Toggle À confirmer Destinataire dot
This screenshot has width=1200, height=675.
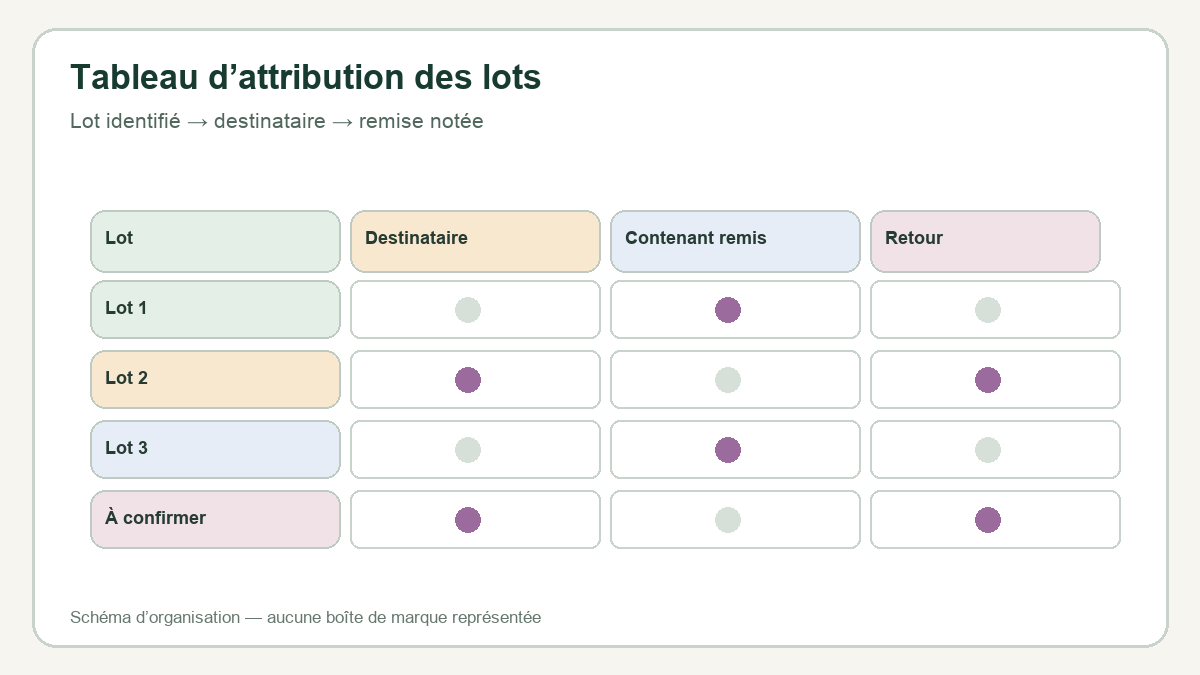468,520
